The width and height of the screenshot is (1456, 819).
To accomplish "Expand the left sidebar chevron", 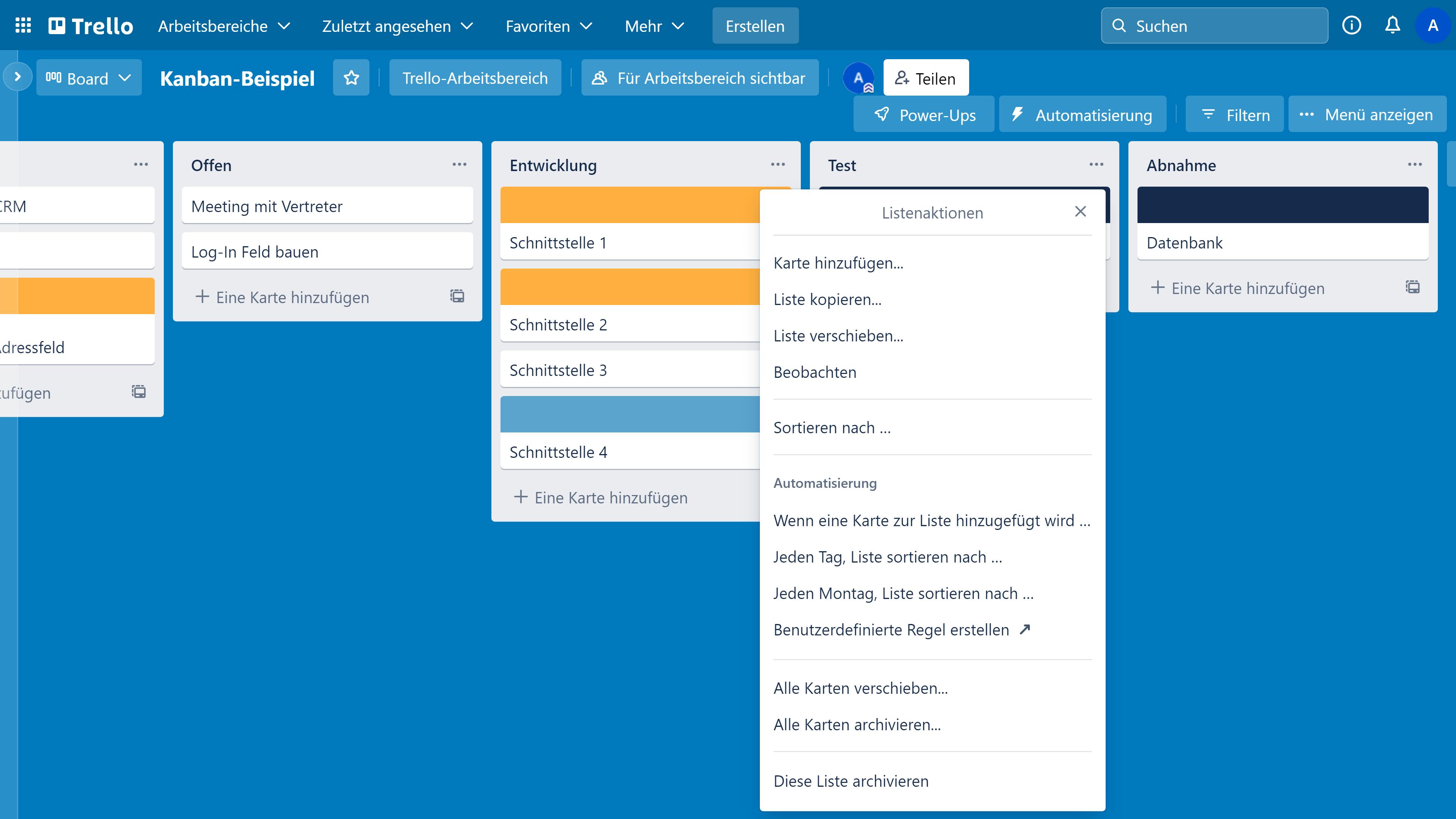I will pos(17,76).
